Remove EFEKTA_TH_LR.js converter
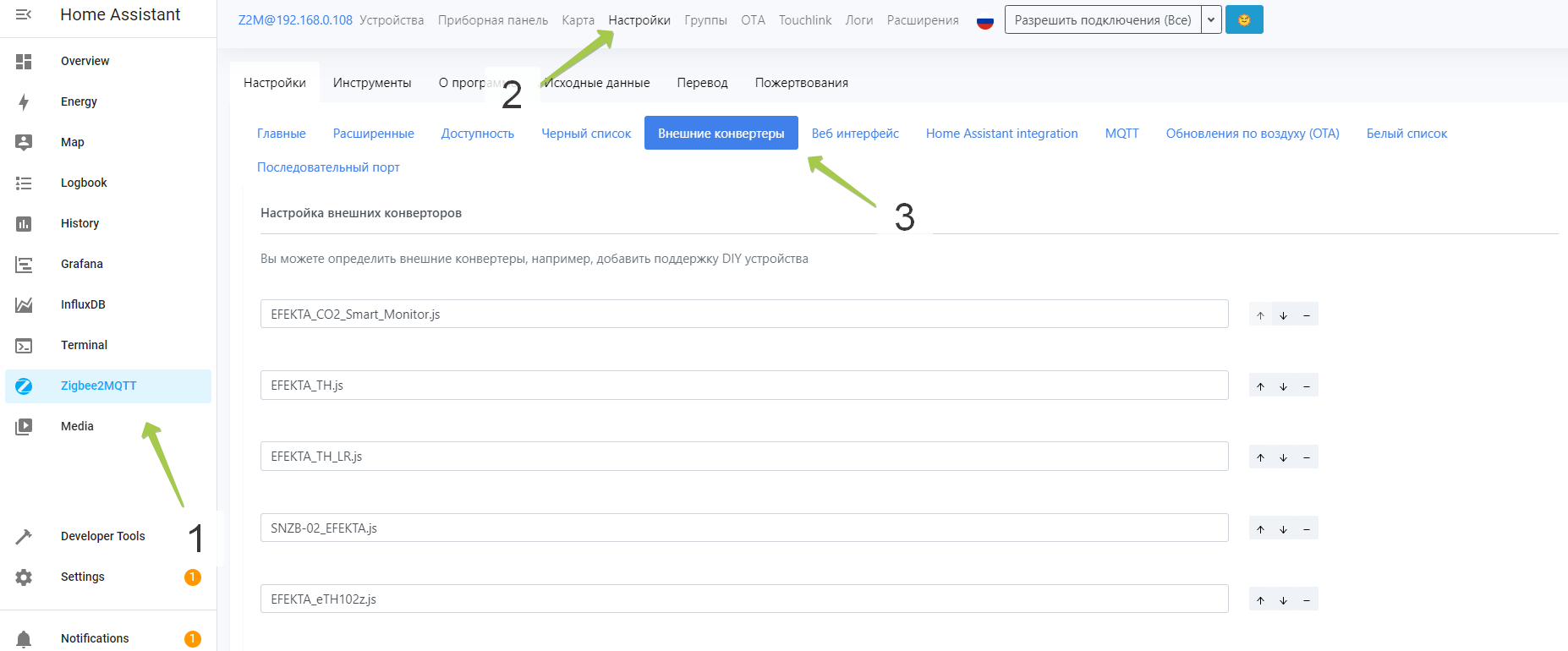 click(1307, 457)
